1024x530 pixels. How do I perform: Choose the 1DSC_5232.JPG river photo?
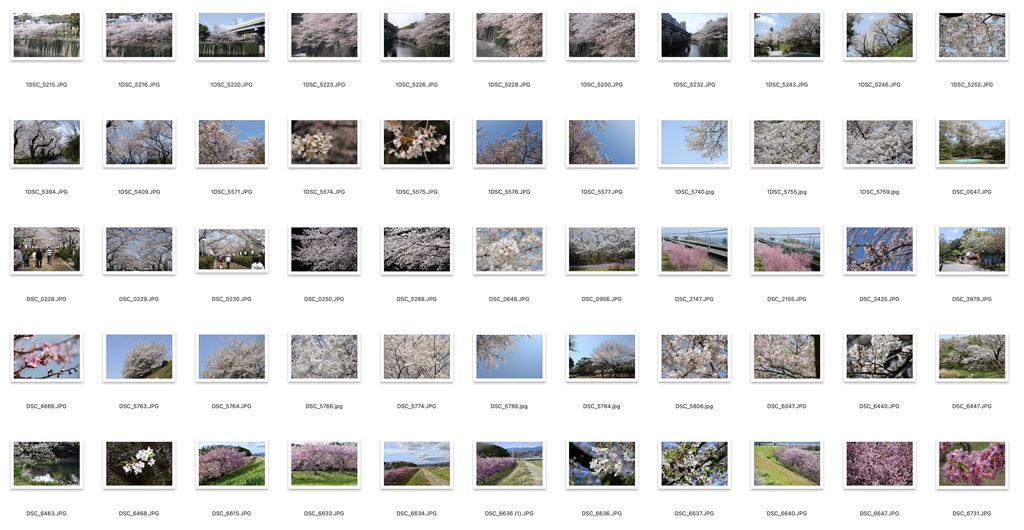[x=694, y=35]
